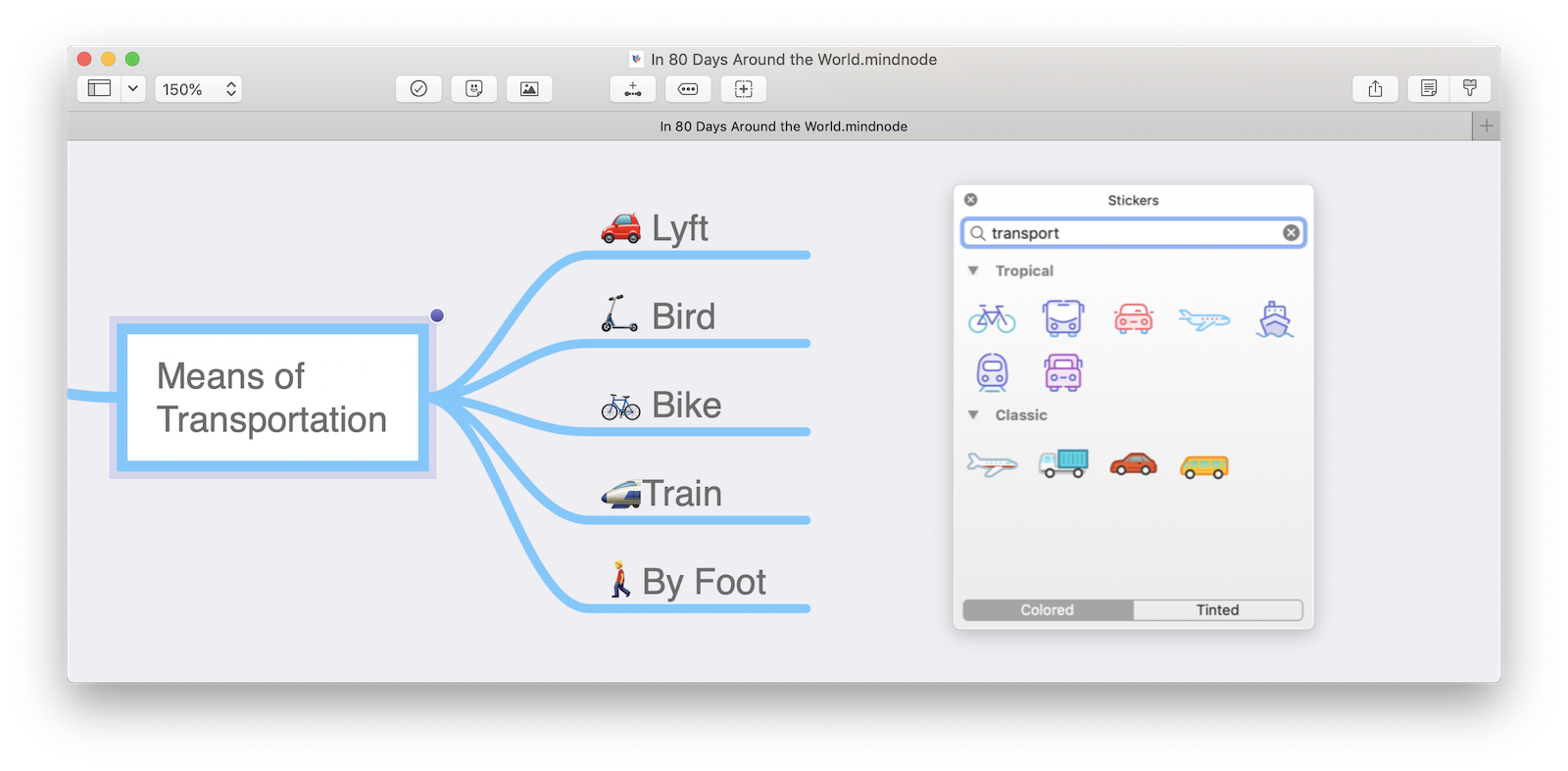Click the add image toolbar button
Image resolution: width=1568 pixels, height=771 pixels.
click(529, 89)
